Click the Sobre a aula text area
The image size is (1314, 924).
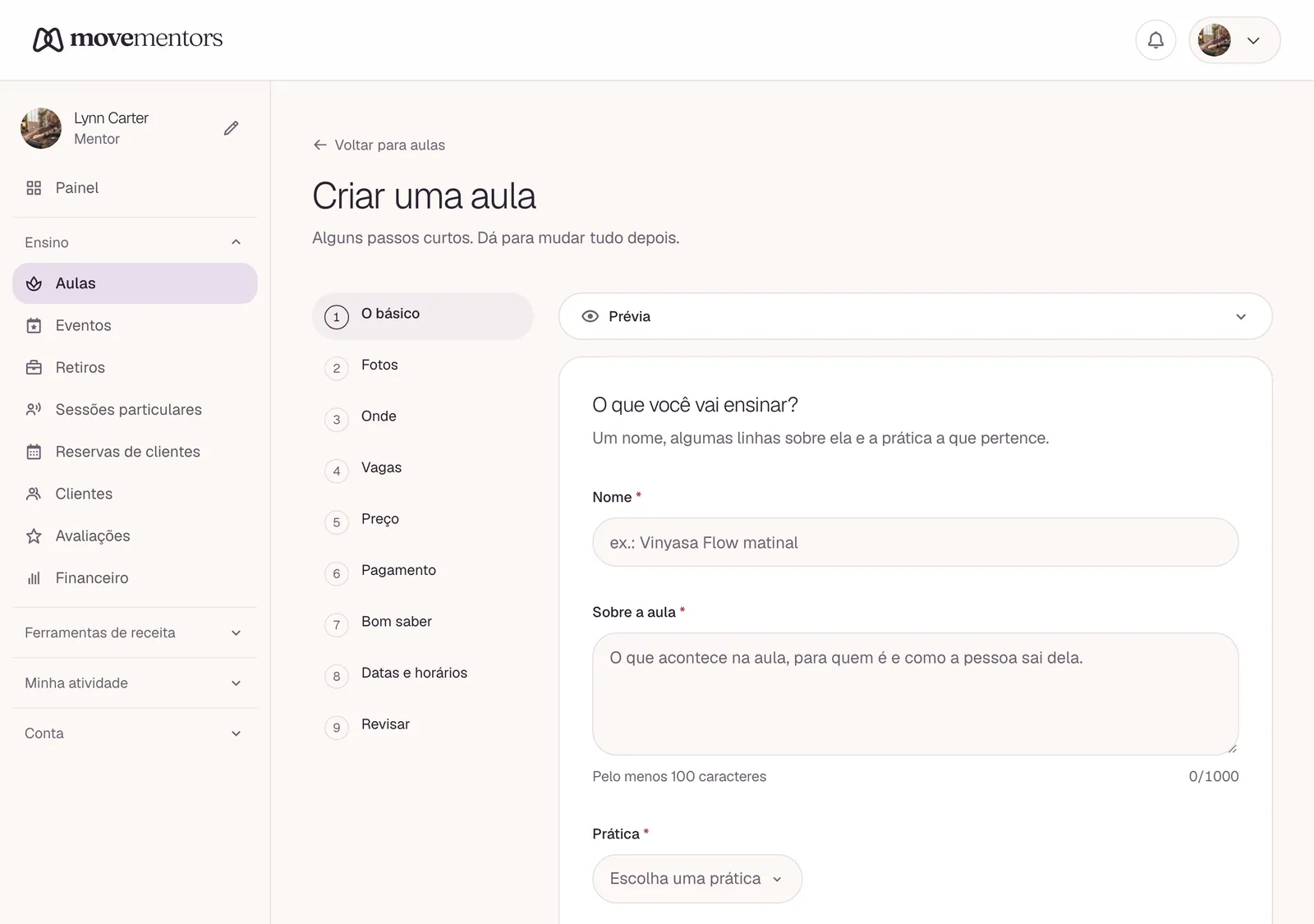[x=915, y=694]
